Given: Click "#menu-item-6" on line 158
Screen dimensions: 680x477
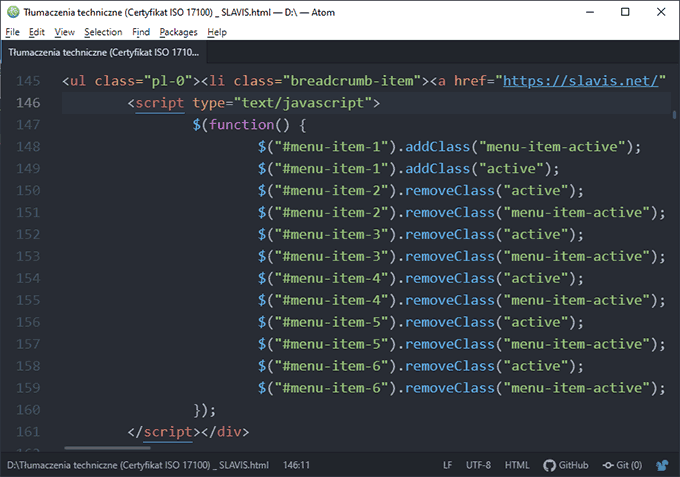Looking at the screenshot, I should click(331, 366).
